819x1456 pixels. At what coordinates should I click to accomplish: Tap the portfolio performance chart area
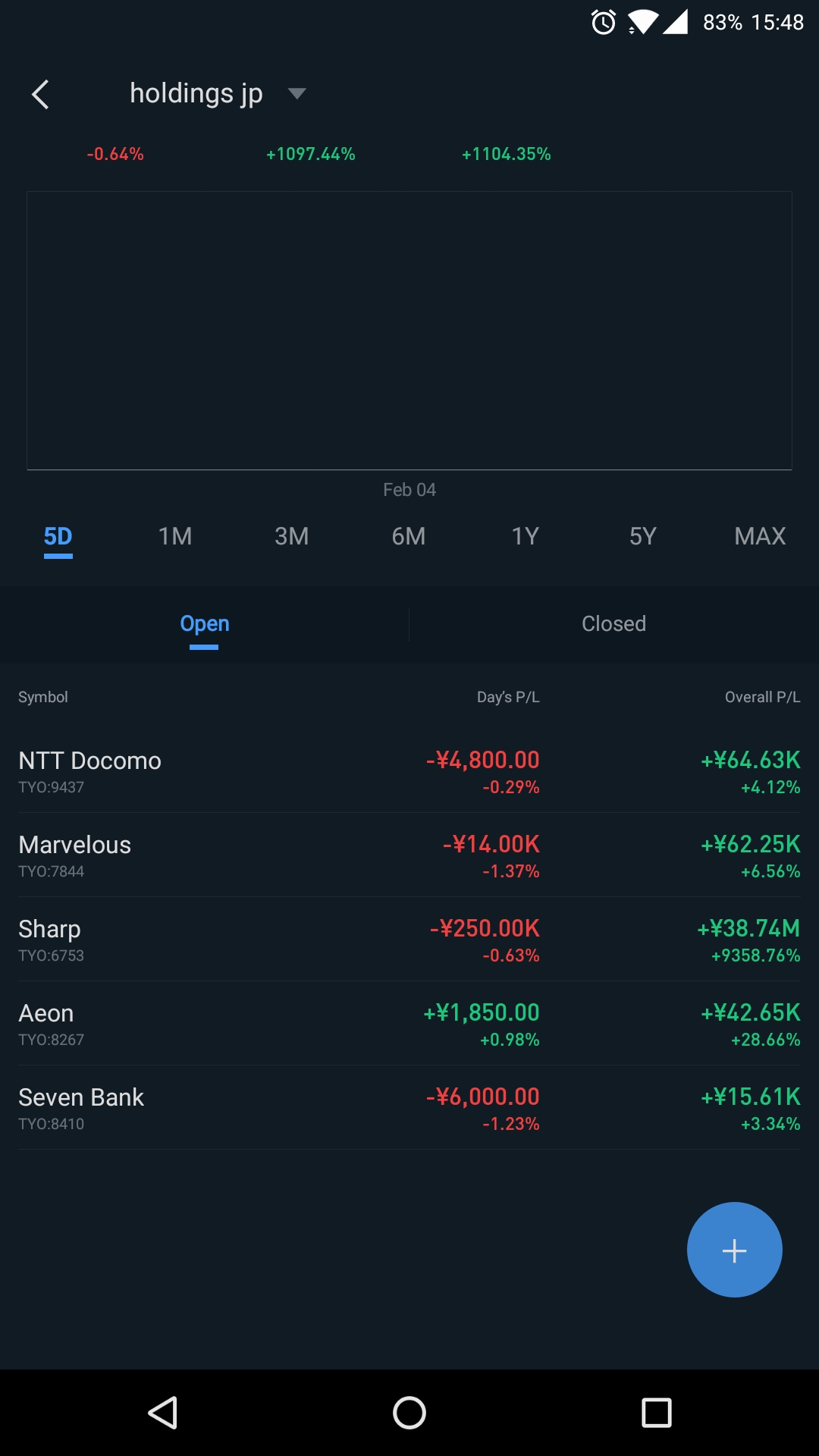point(409,331)
